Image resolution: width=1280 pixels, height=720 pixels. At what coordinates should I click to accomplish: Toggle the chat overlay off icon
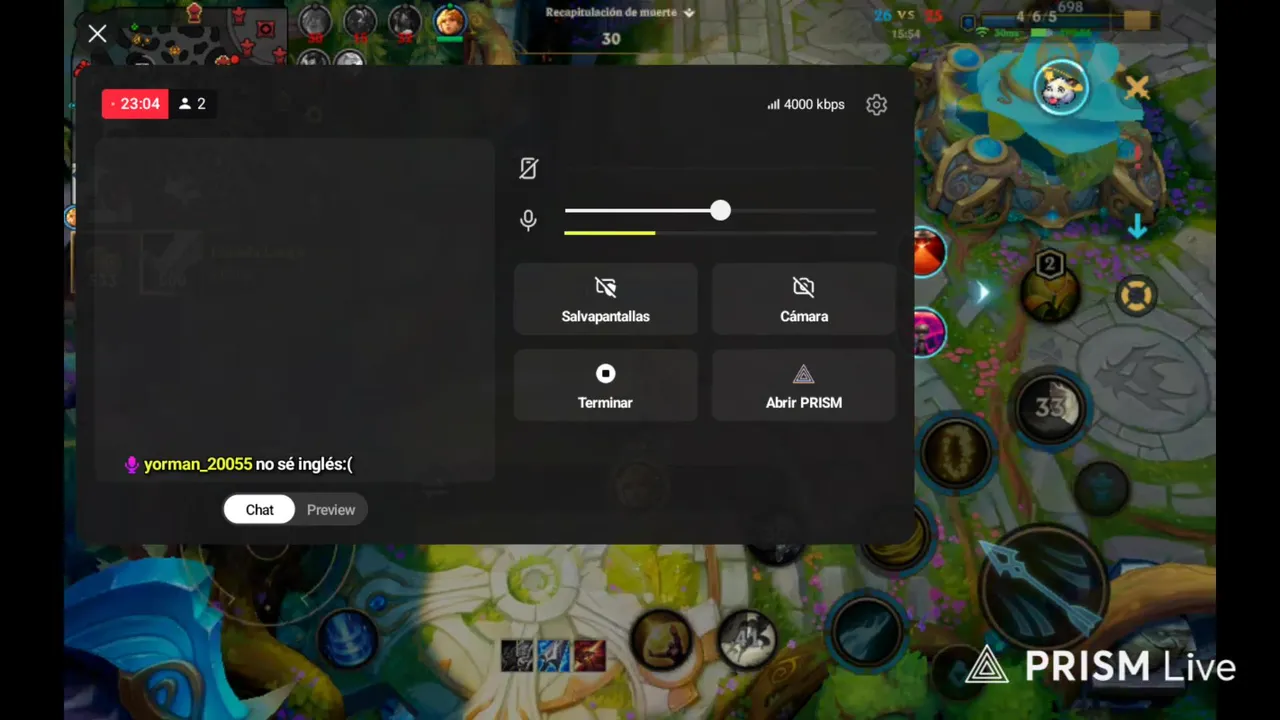coord(528,168)
